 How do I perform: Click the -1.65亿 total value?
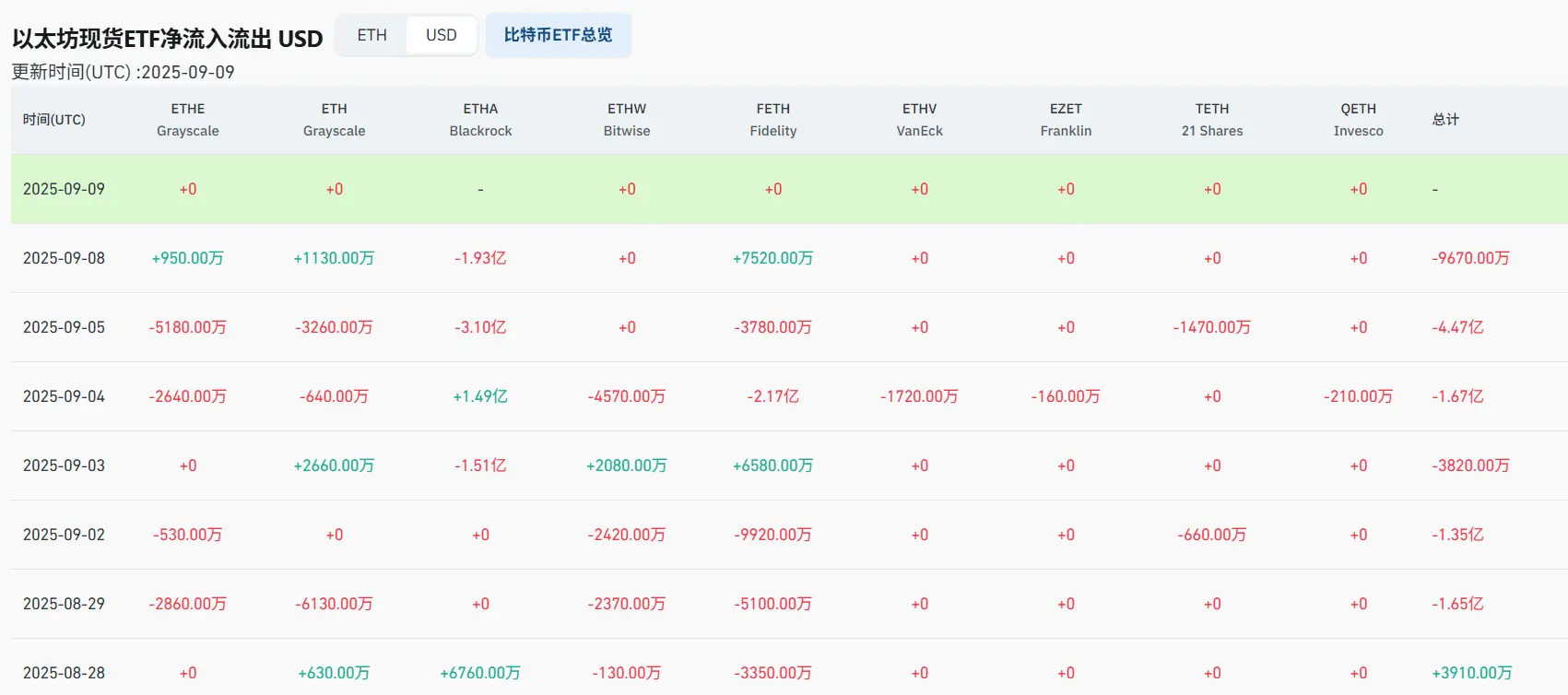click(1458, 604)
